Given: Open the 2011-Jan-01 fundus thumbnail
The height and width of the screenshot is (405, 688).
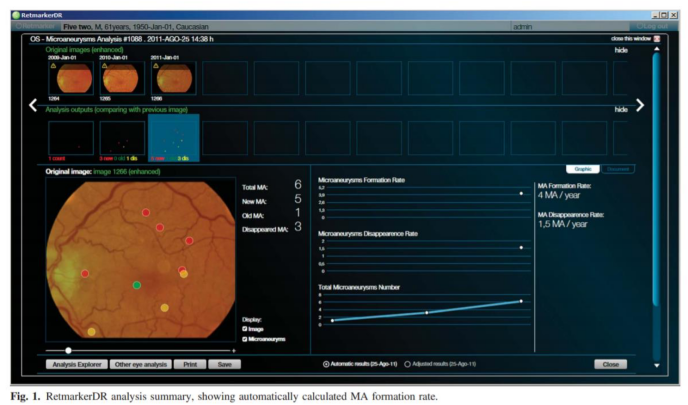Looking at the screenshot, I should (174, 78).
